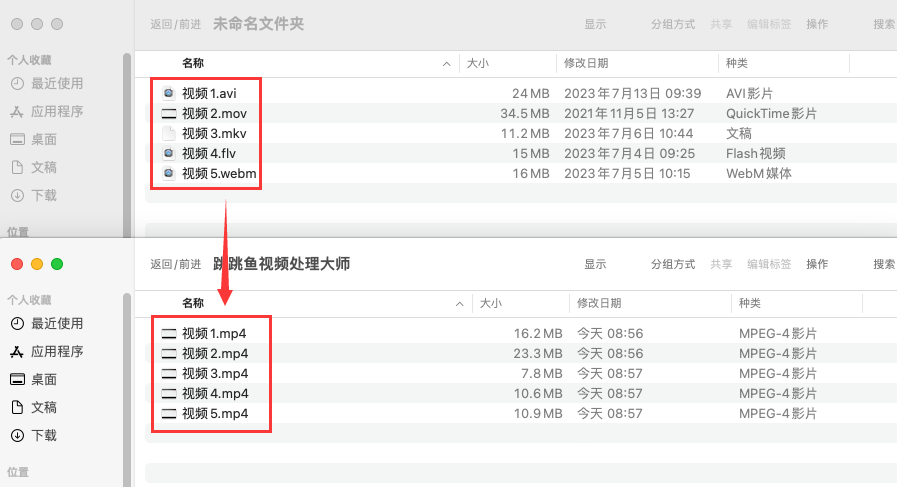This screenshot has height=487, width=897.
Task: Click the 文稿 document icon in the bottom window sidebar
Action: point(17,407)
